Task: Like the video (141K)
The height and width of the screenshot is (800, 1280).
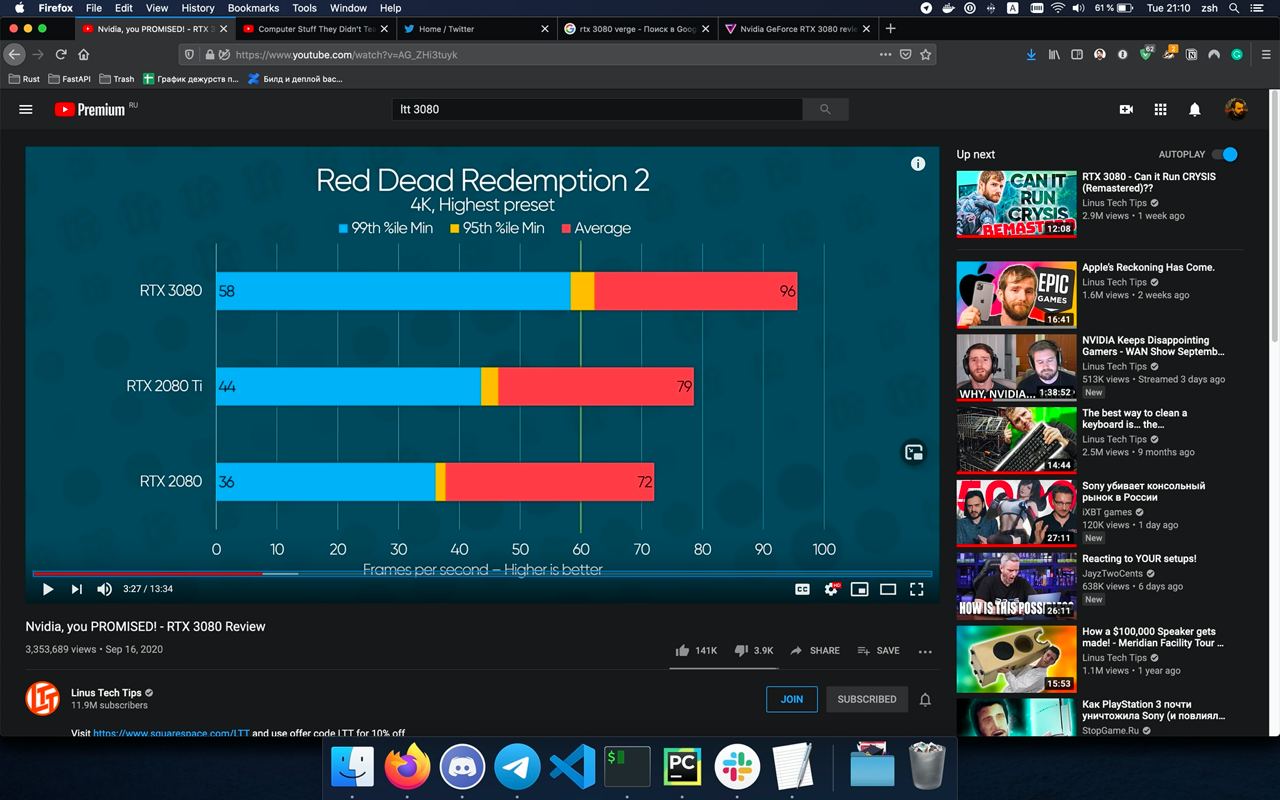Action: tap(696, 650)
